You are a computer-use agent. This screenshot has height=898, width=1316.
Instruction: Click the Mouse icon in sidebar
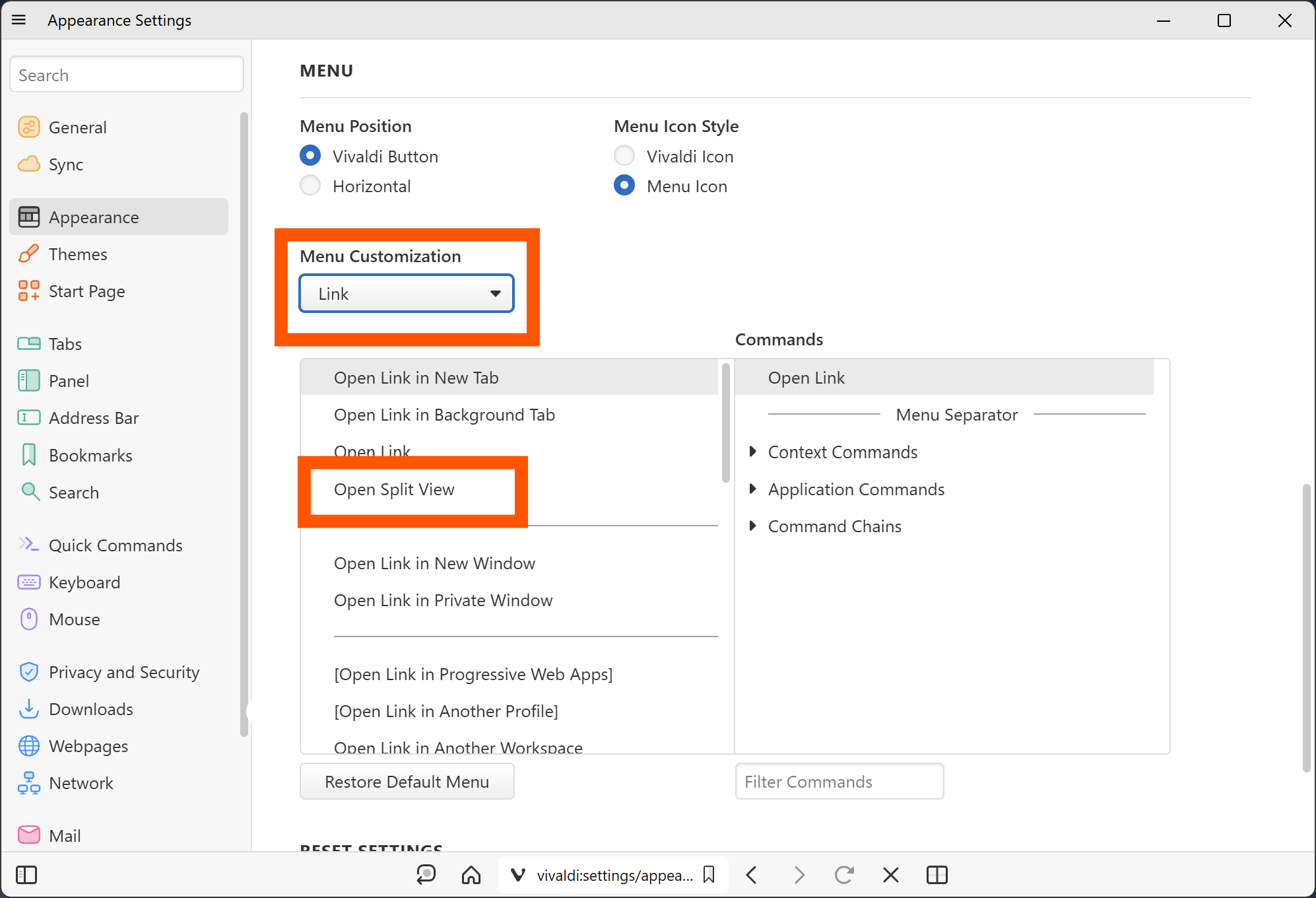28,619
